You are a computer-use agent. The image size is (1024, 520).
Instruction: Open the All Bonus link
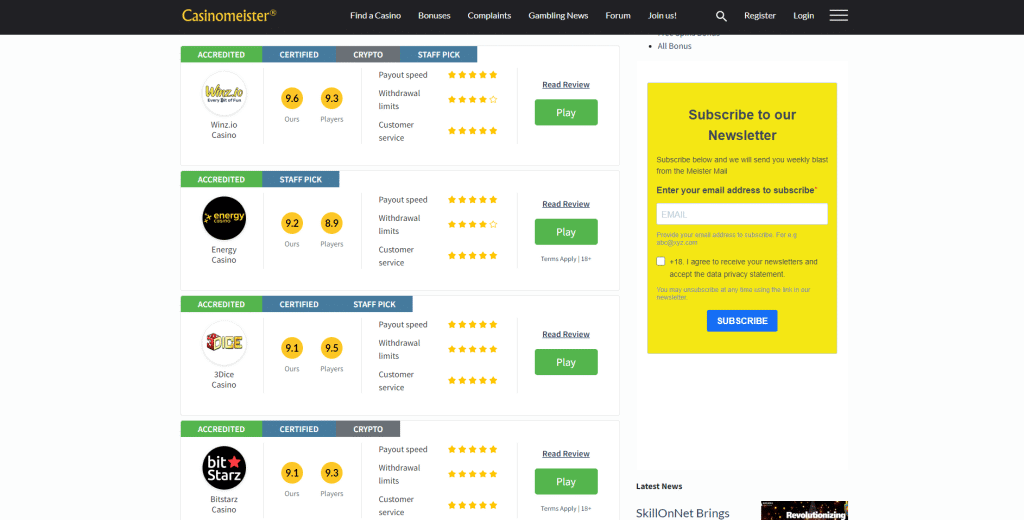675,46
